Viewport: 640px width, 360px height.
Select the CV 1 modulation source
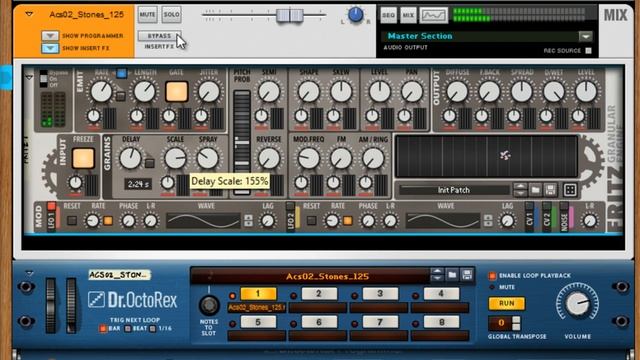pyautogui.click(x=529, y=216)
